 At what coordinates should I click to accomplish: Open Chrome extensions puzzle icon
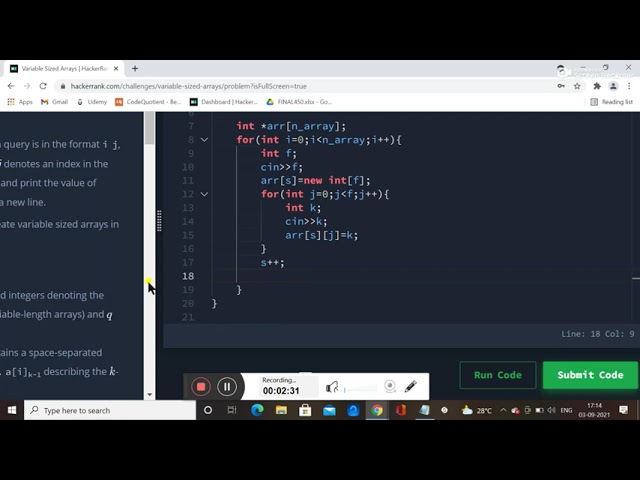[x=597, y=86]
